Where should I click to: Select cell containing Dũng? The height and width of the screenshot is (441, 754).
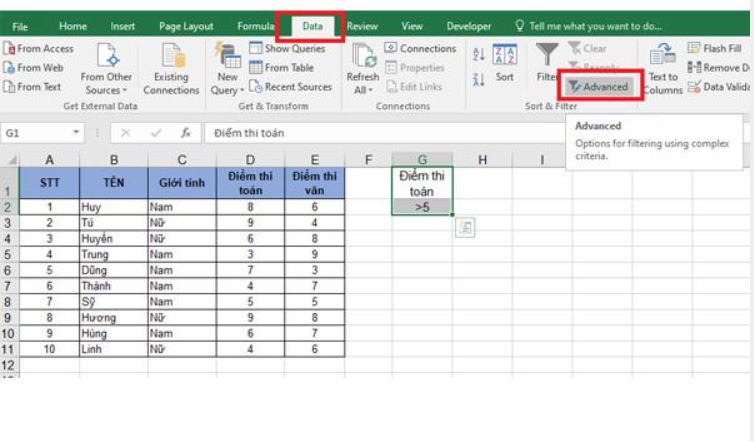(x=113, y=270)
